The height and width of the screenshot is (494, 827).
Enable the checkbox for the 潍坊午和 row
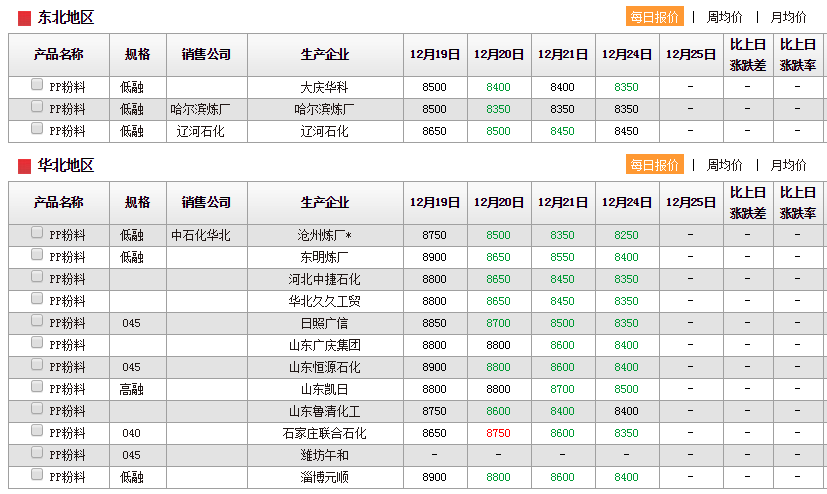pos(37,452)
